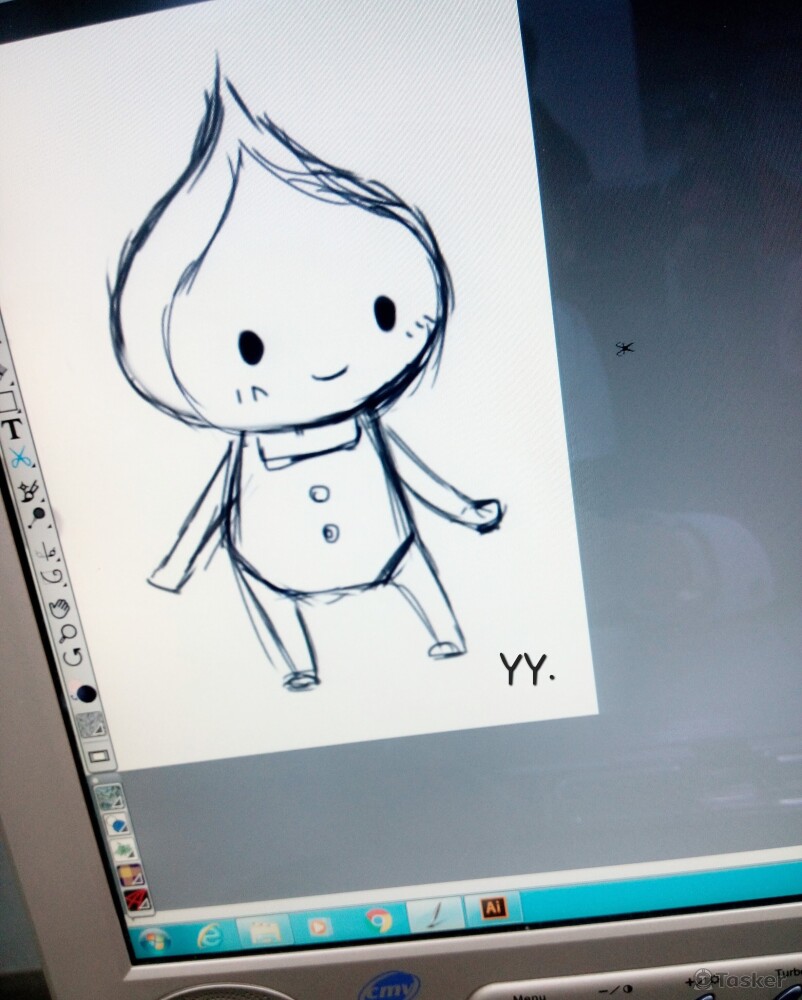Select the Hand tool

tap(59, 606)
